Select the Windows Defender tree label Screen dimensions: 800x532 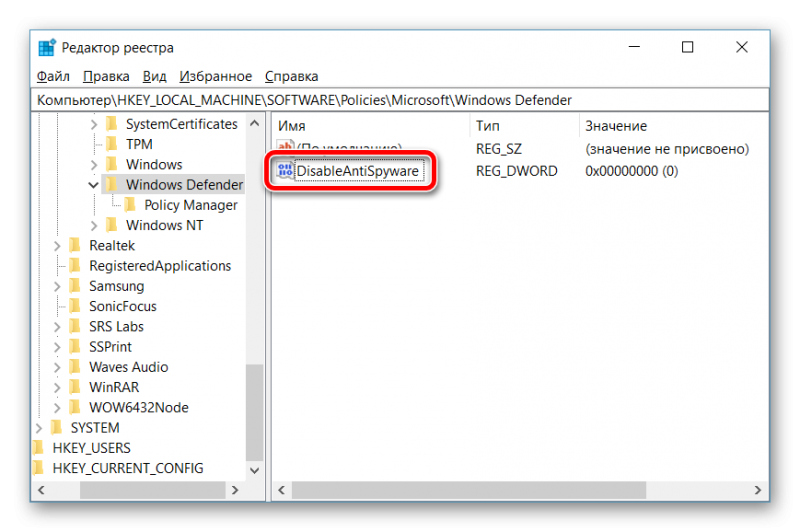tap(184, 185)
